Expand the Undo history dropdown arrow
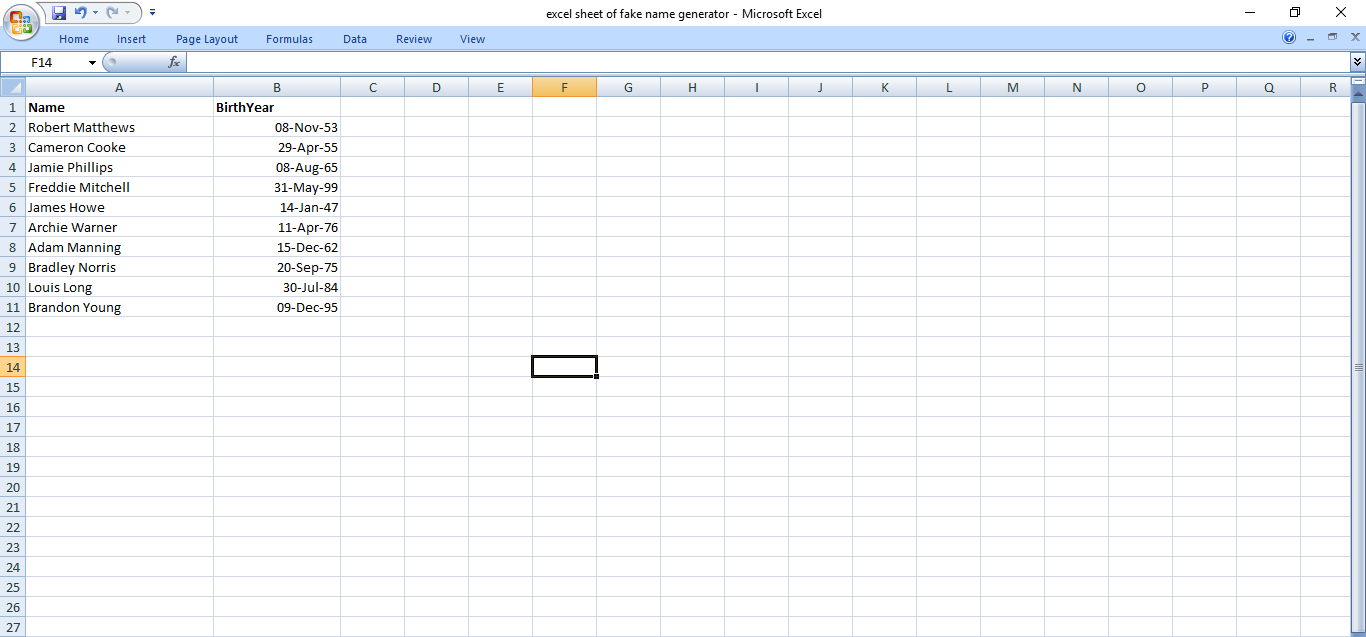This screenshot has height=637, width=1366. [95, 13]
